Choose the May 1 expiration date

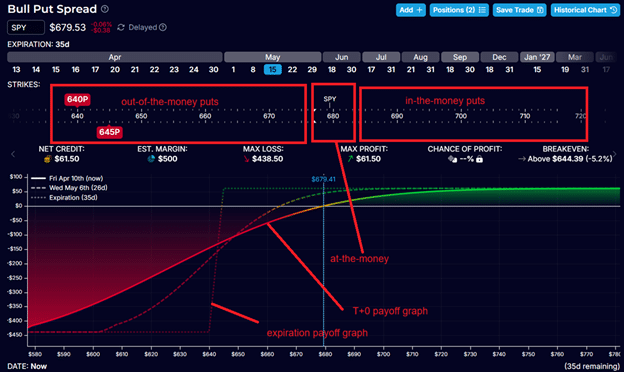[x=233, y=70]
